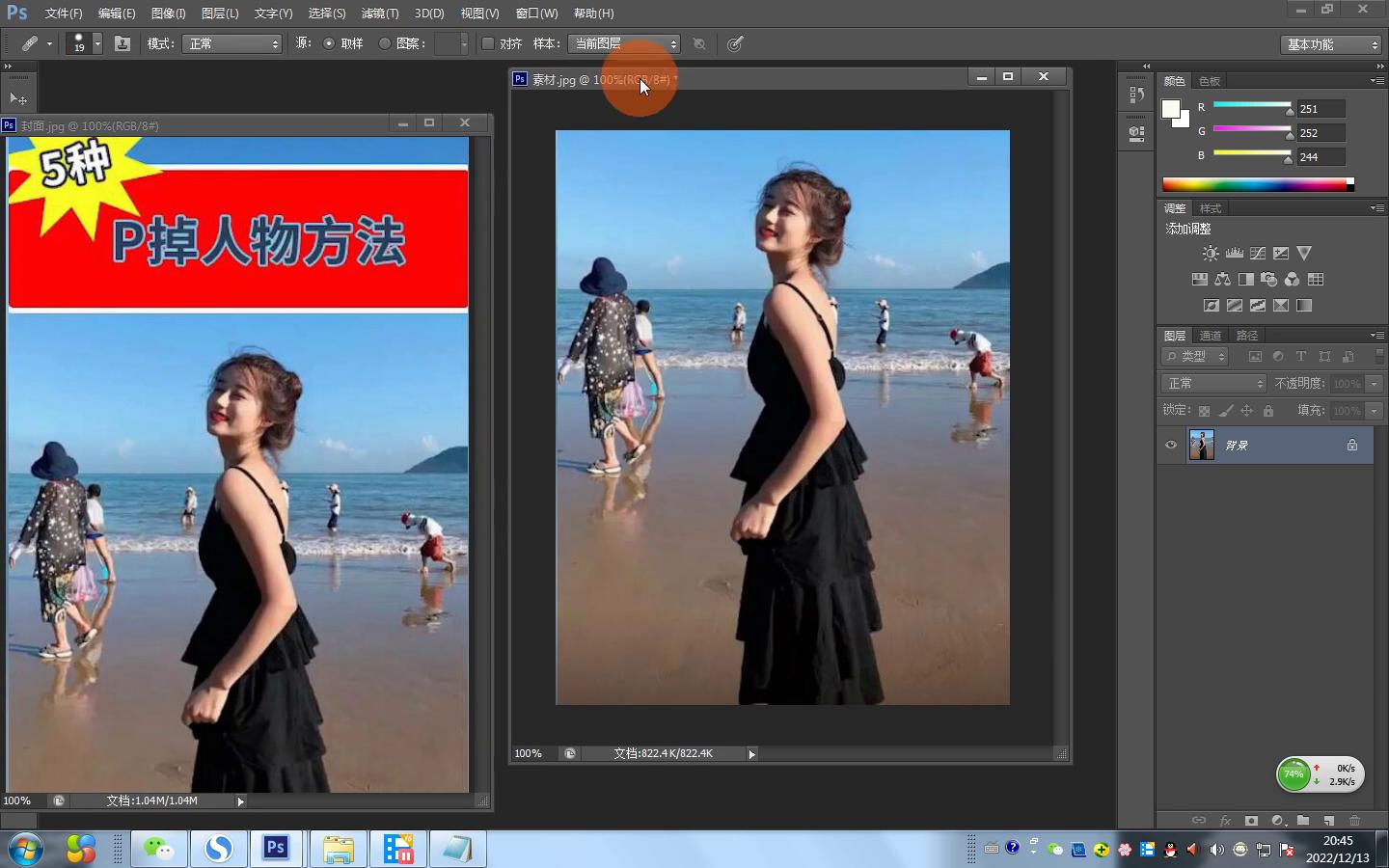Open the 图层(L) menu
The height and width of the screenshot is (868, 1389).
pyautogui.click(x=220, y=14)
